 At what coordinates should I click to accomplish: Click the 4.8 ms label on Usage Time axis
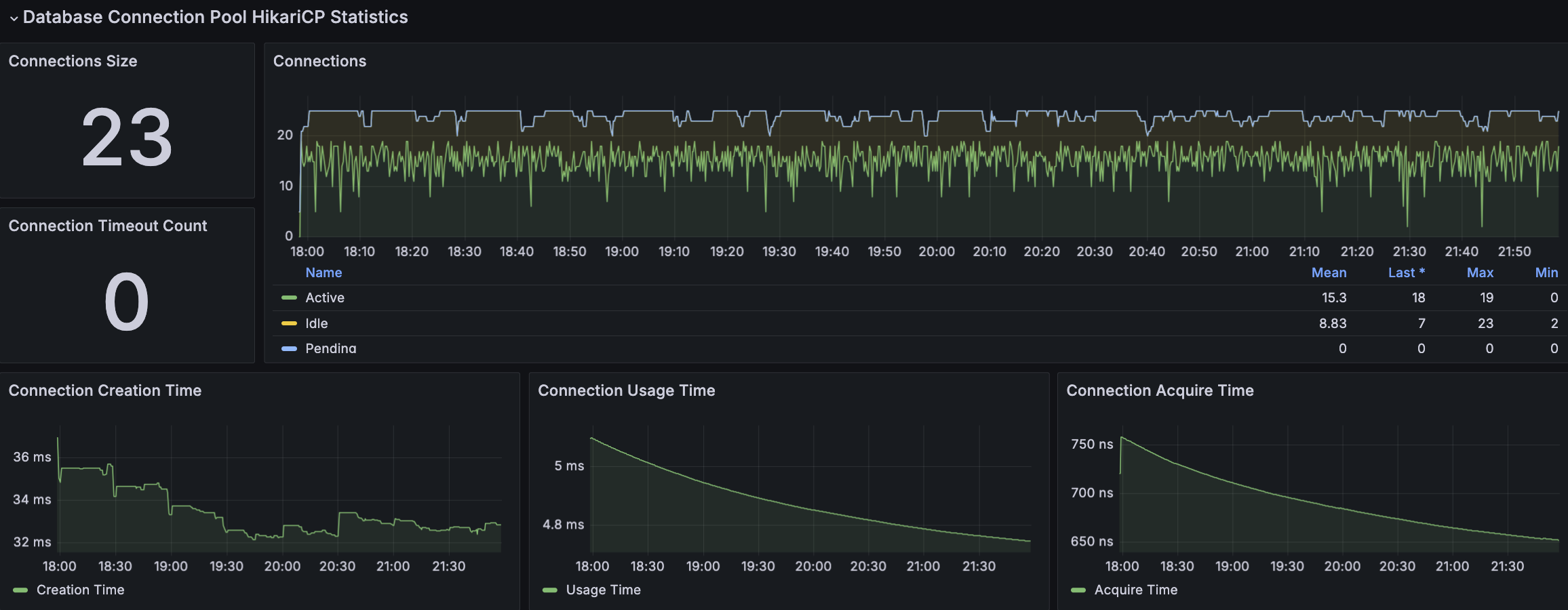(x=563, y=524)
